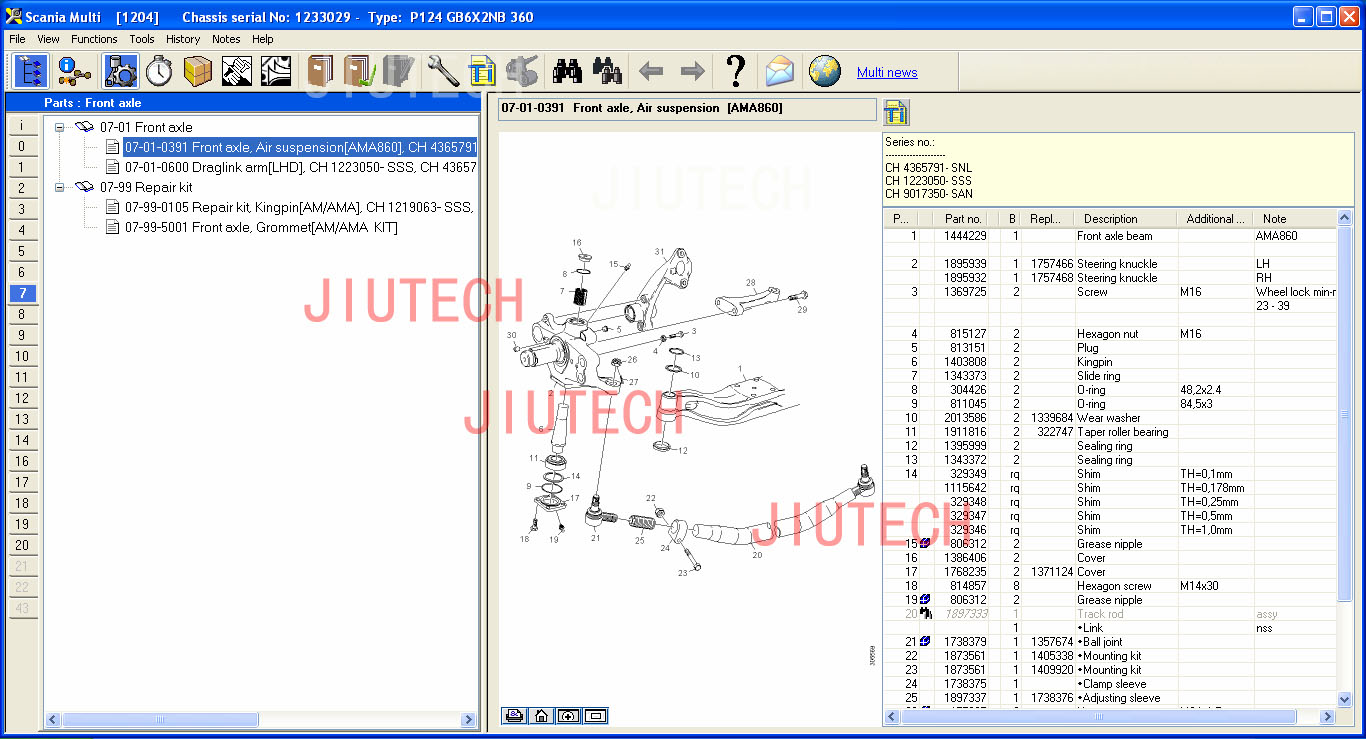Fit illustration to window icon
This screenshot has height=739, width=1366.
coord(595,715)
